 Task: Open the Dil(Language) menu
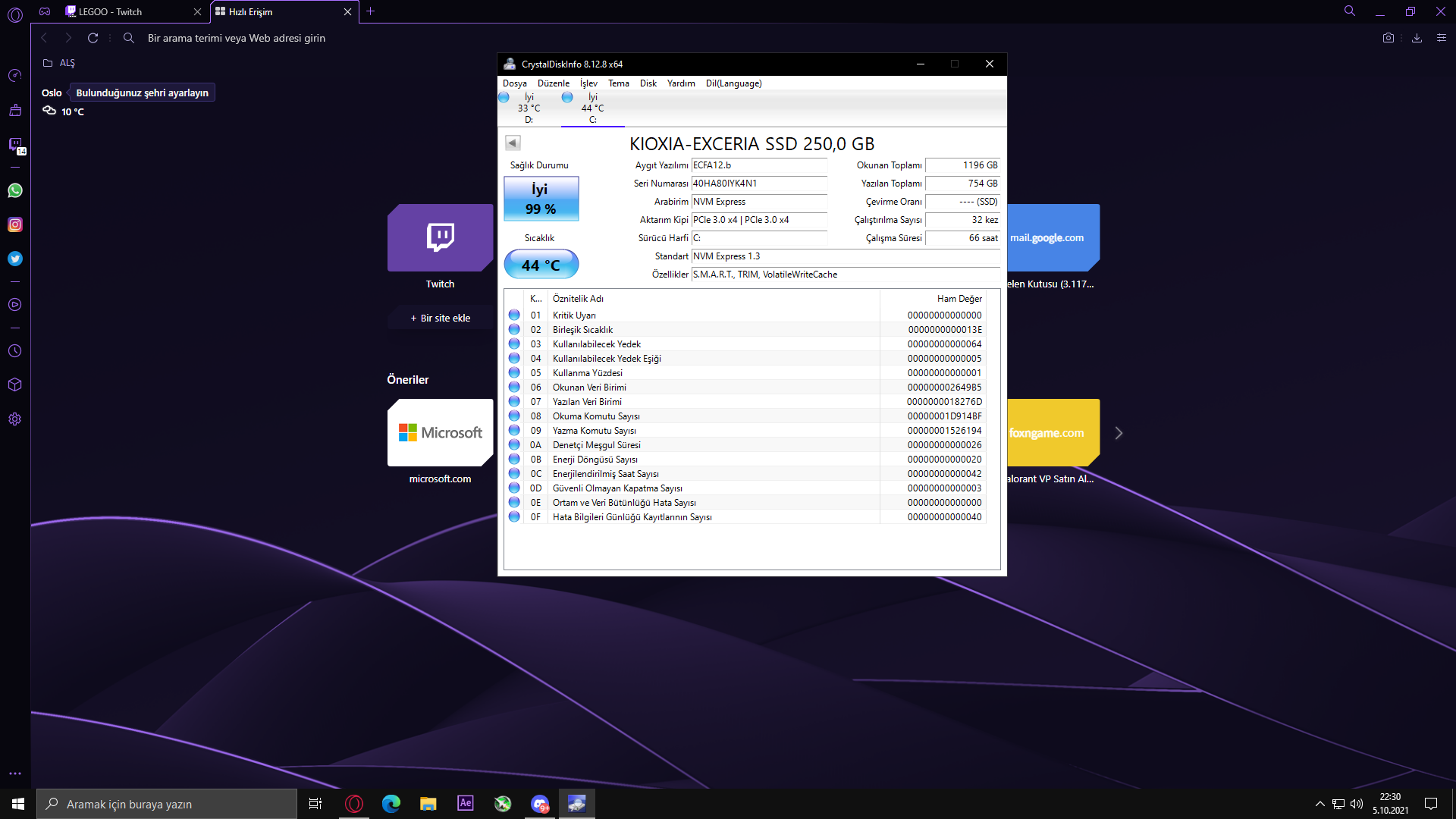733,83
